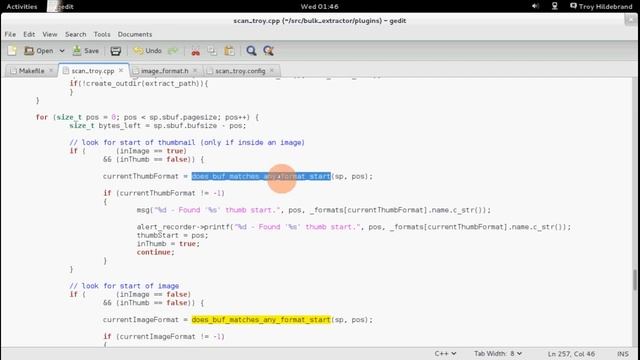Click the alert_recorder->printf line
The width and height of the screenshot is (640, 360).
354,227
